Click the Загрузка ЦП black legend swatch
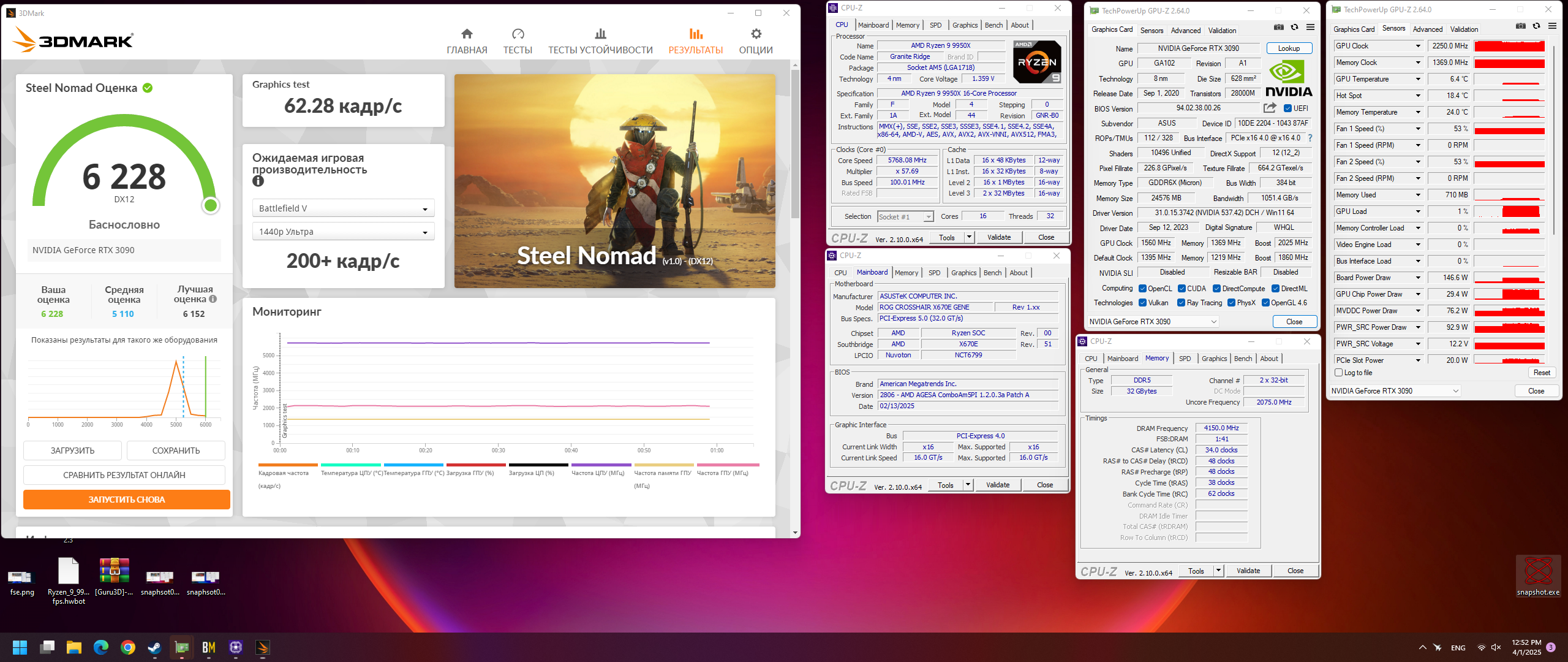This screenshot has height=662, width=1568. click(x=538, y=465)
